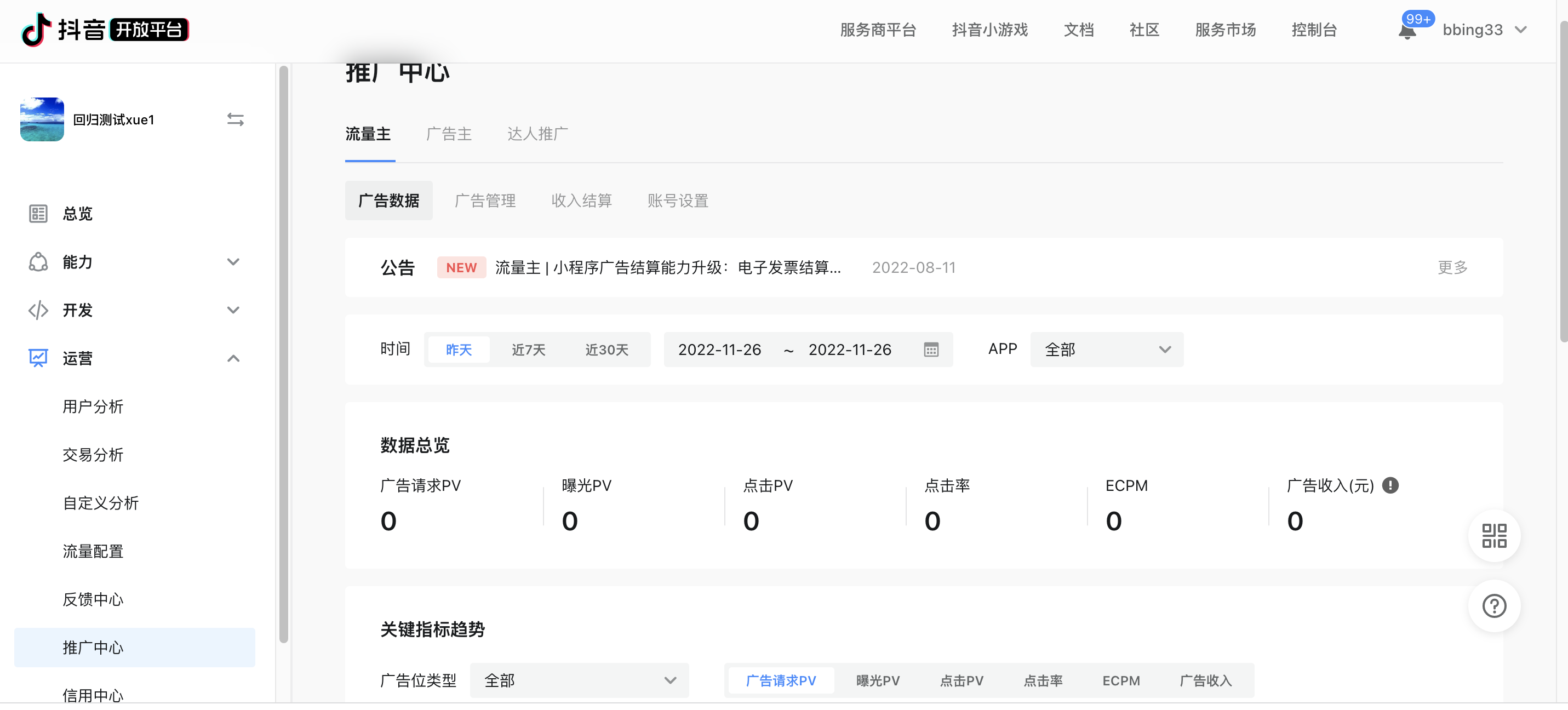Screen dimensions: 1568x710
Task: Click the 运营 operations chart icon
Action: tap(38, 358)
